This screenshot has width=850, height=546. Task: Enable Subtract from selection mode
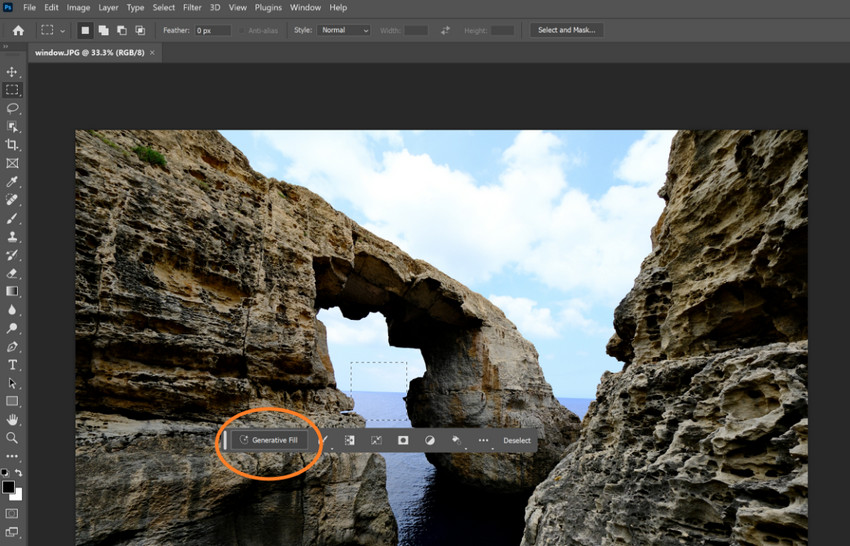coord(121,30)
